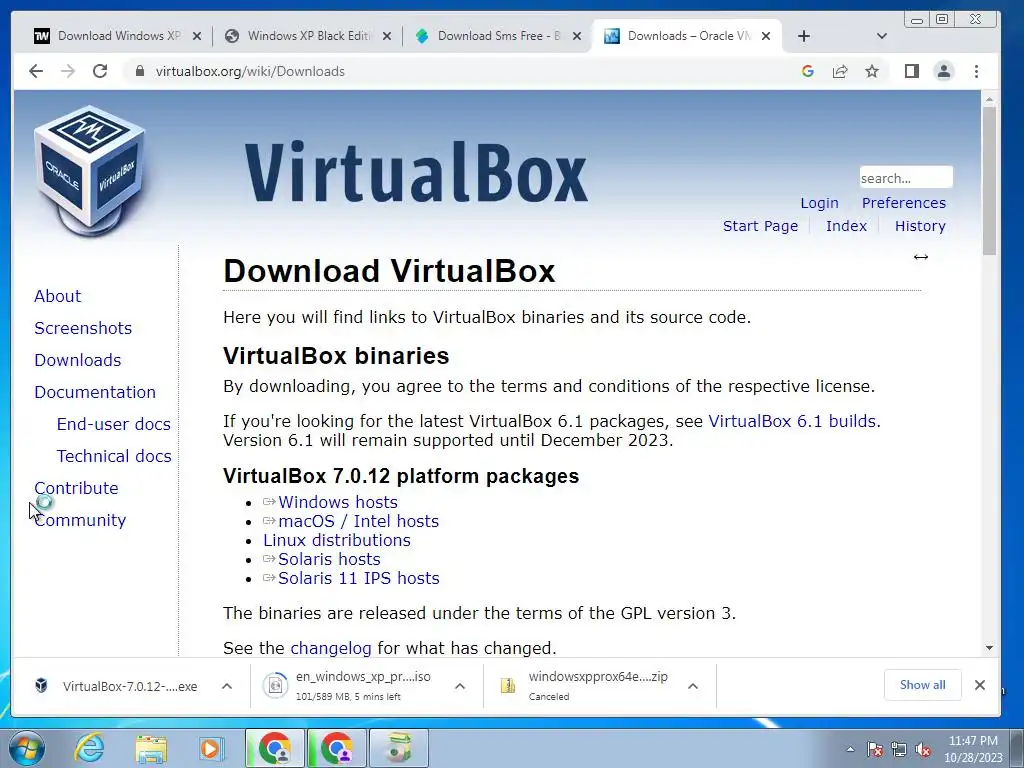Expand options for windowsxpprox64e zip download

tap(693, 686)
